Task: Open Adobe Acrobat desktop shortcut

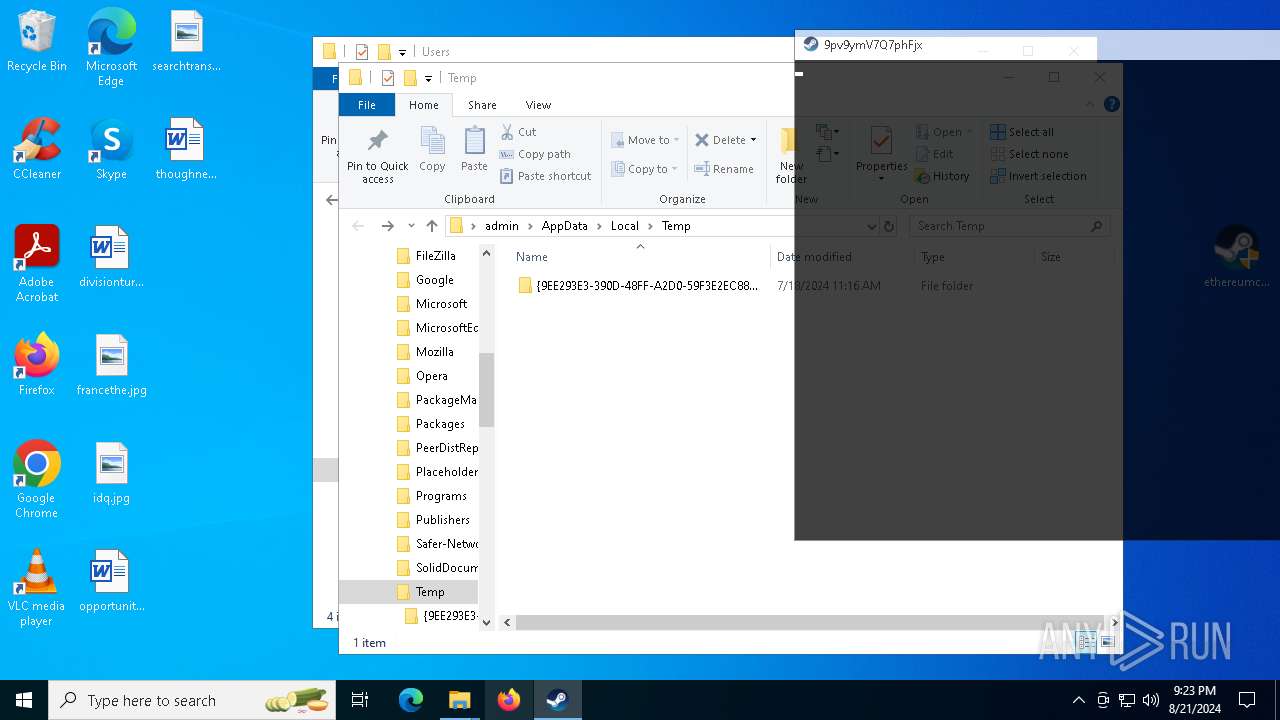Action: (36, 263)
